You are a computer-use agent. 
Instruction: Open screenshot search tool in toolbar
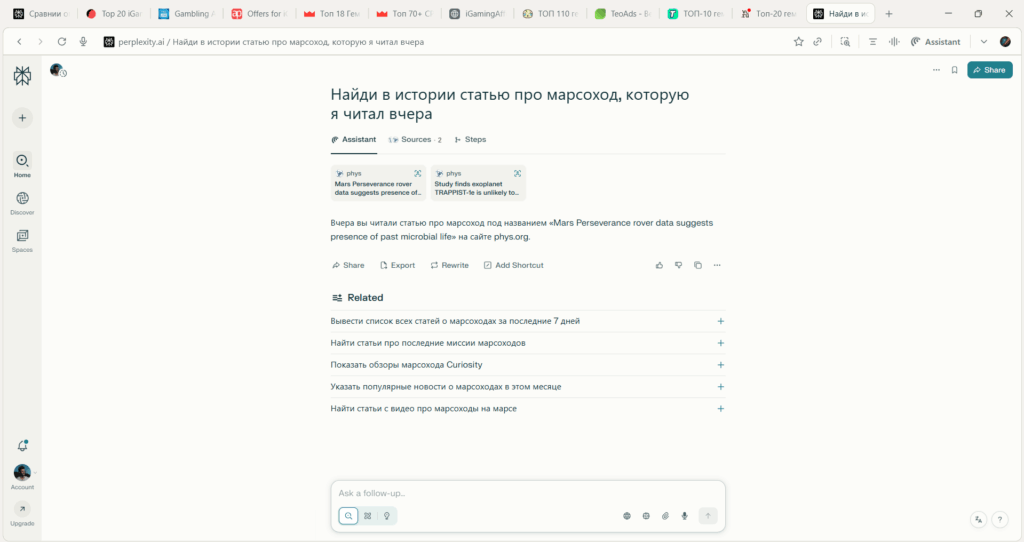click(x=845, y=42)
